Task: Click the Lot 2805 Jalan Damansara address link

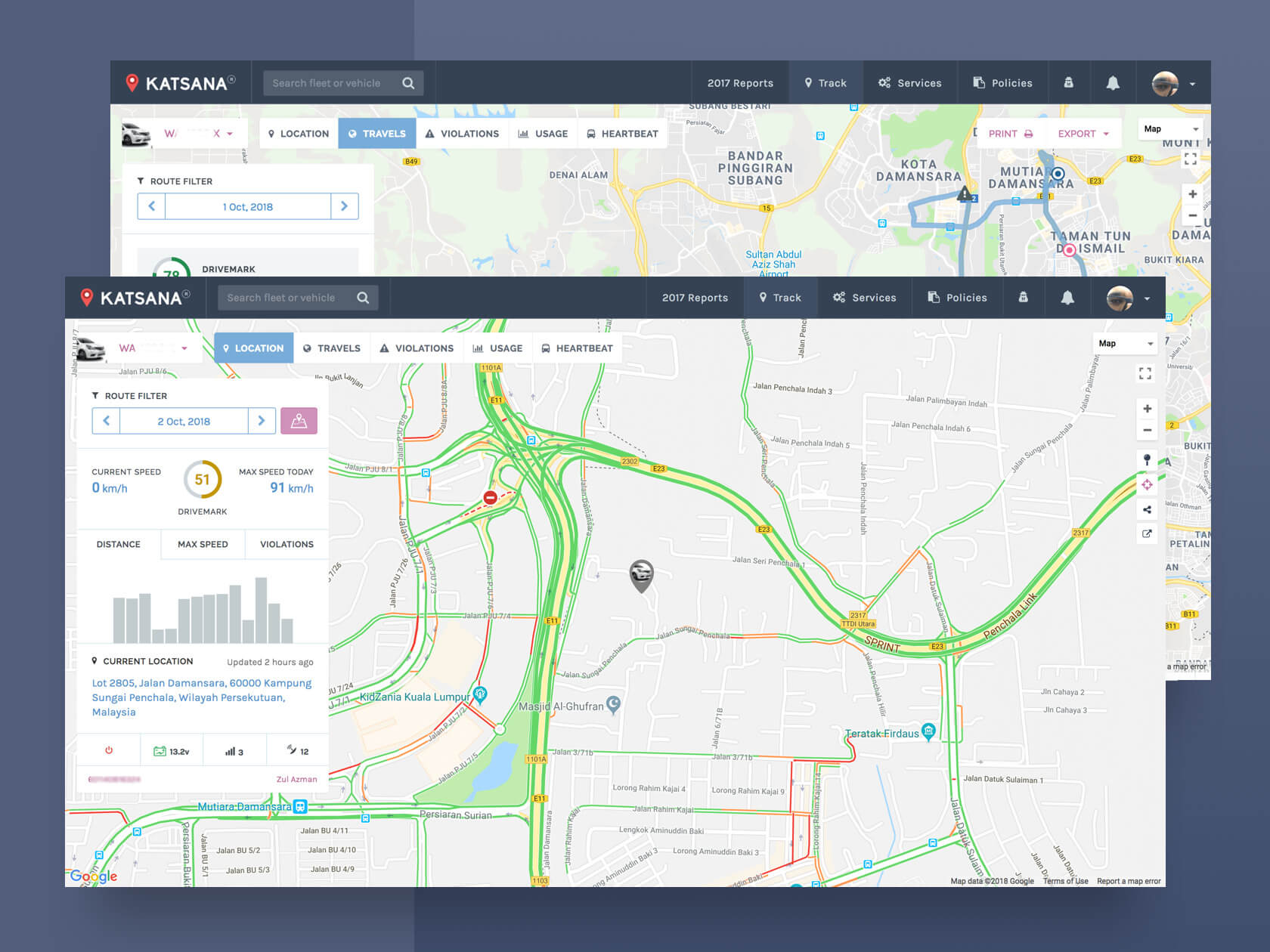Action: coord(202,697)
